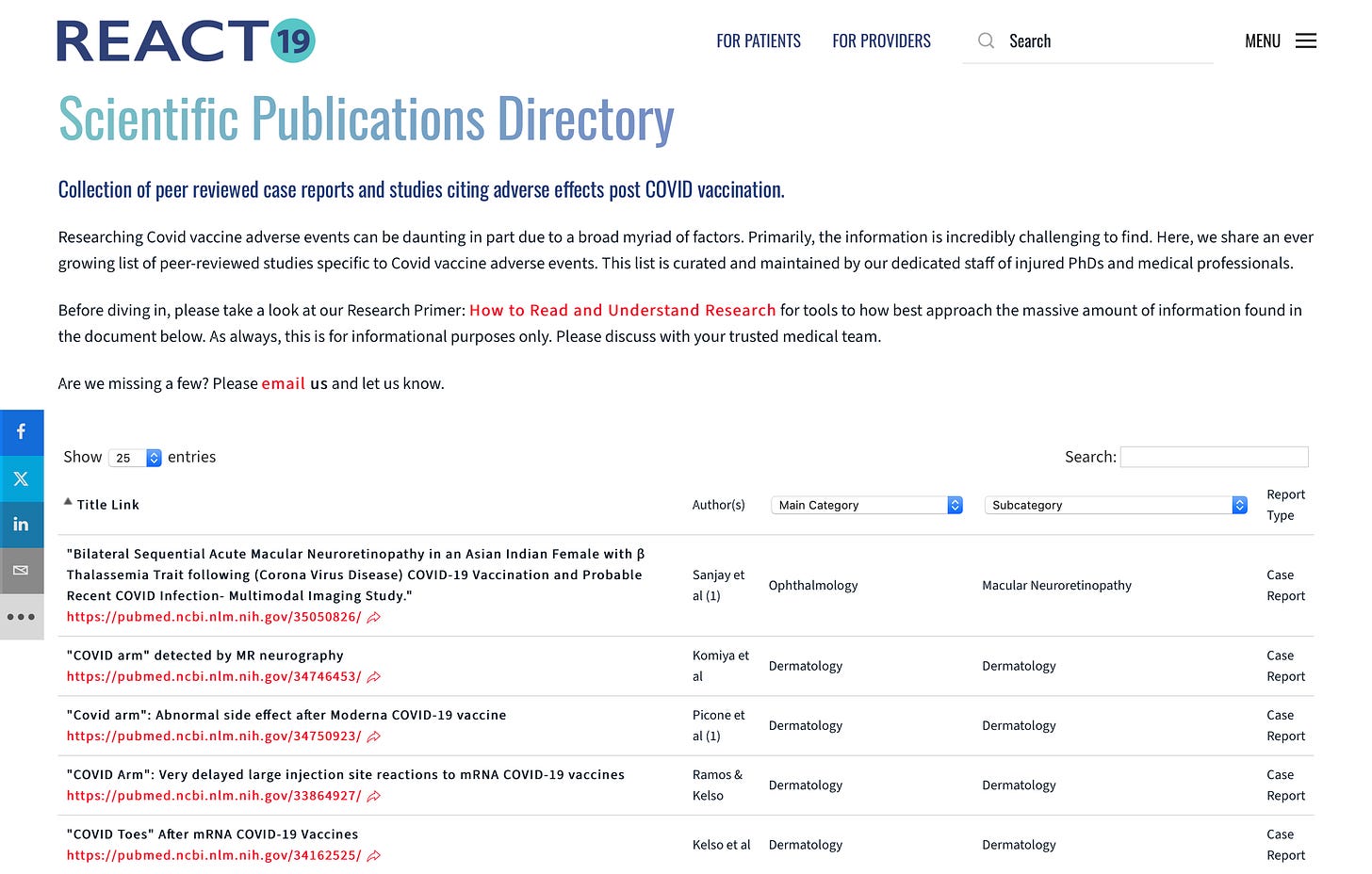Click the Ophthalmology category cell
This screenshot has width=1372, height=874.
[x=813, y=585]
